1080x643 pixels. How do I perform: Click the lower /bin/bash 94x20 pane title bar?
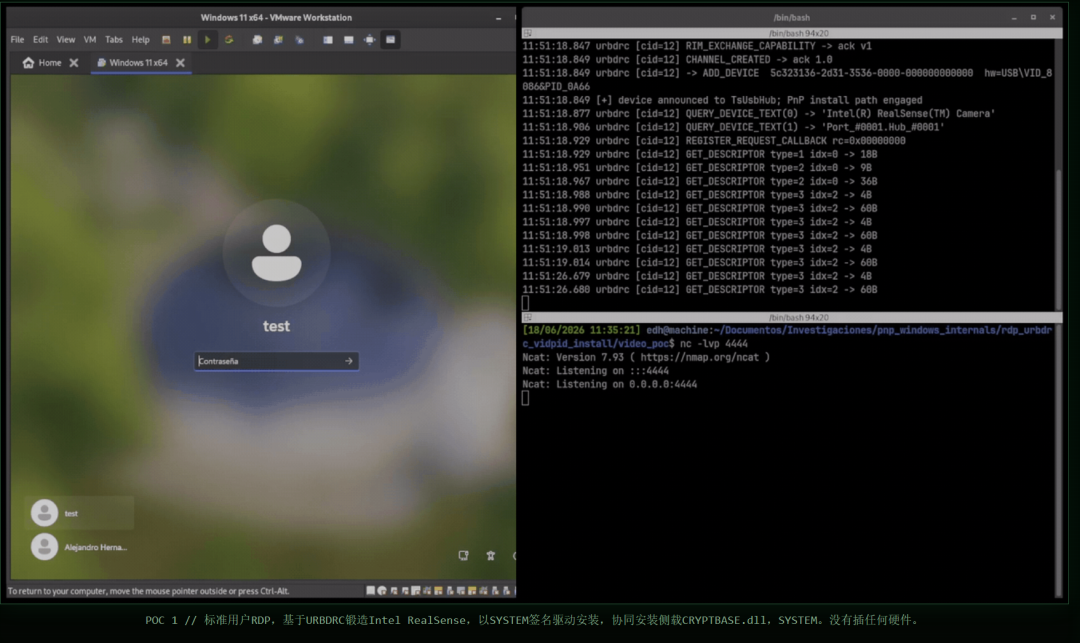792,317
